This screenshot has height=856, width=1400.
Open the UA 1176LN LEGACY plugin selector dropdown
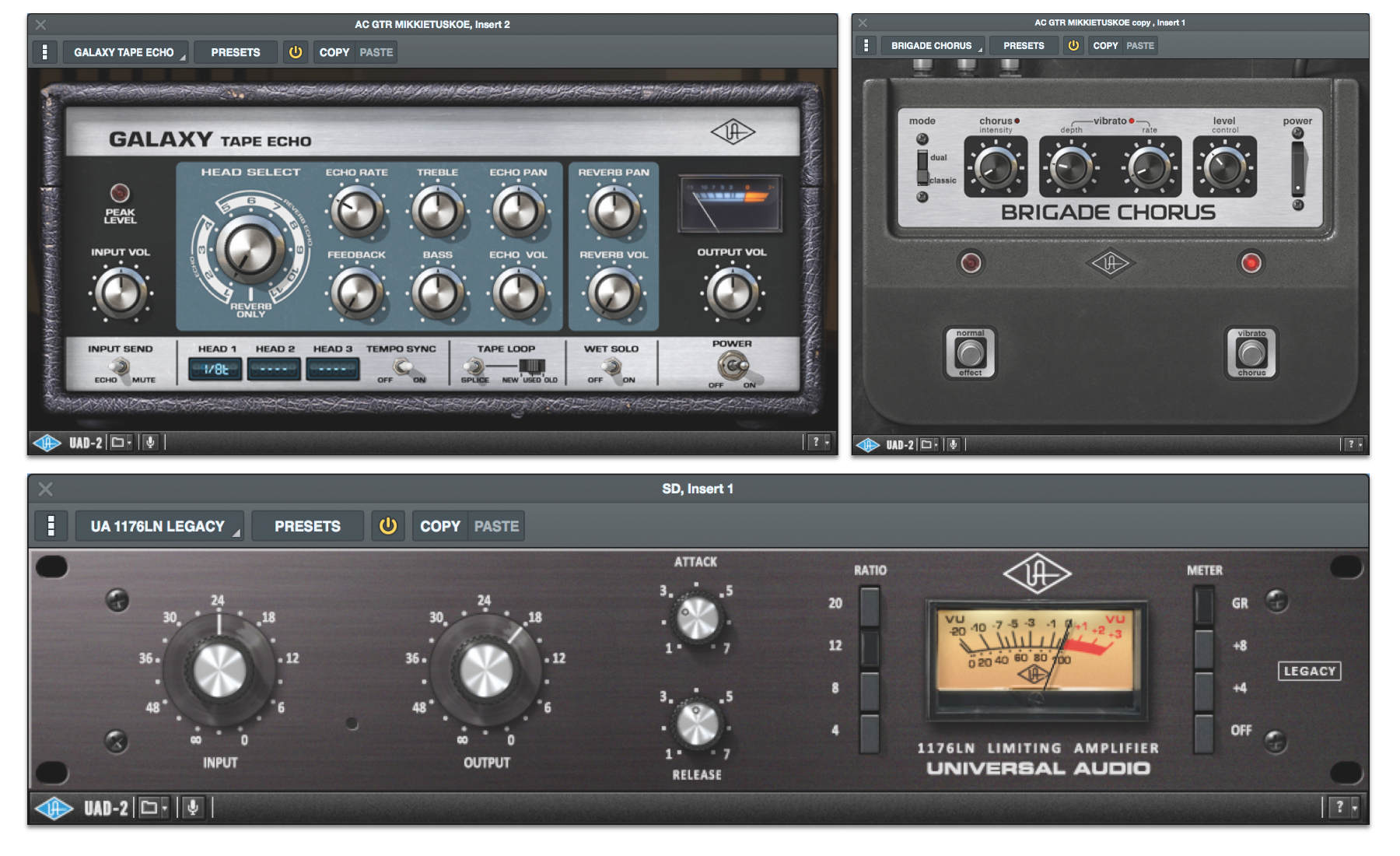(159, 526)
